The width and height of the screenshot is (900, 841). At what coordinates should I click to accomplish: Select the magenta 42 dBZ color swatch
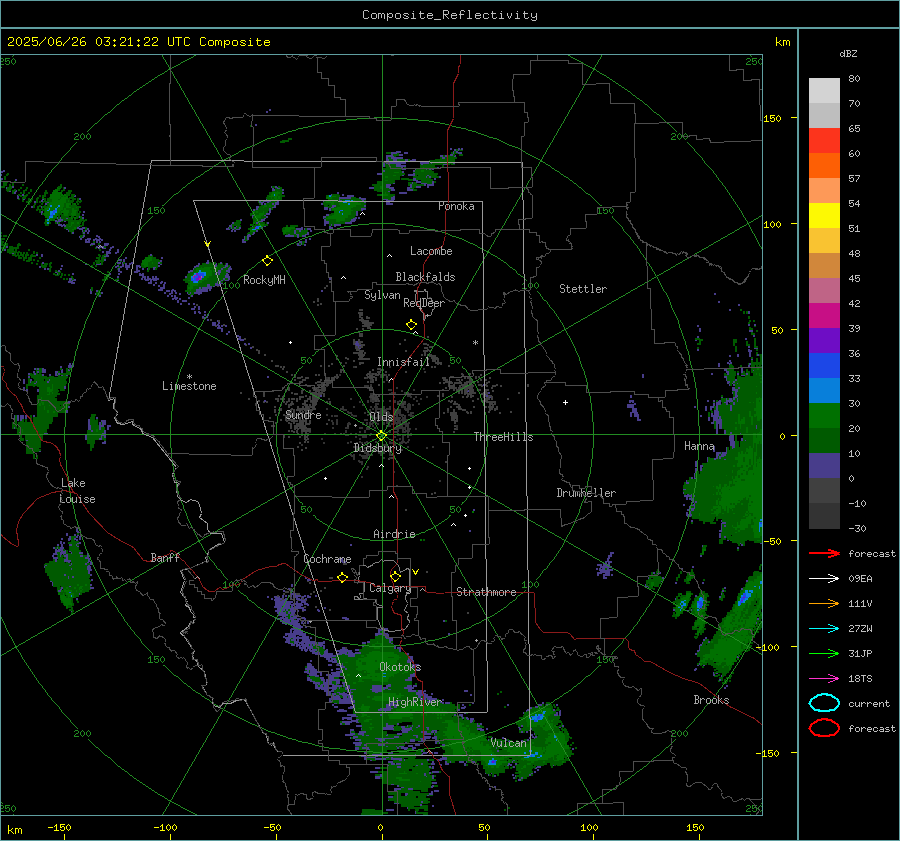(x=824, y=315)
